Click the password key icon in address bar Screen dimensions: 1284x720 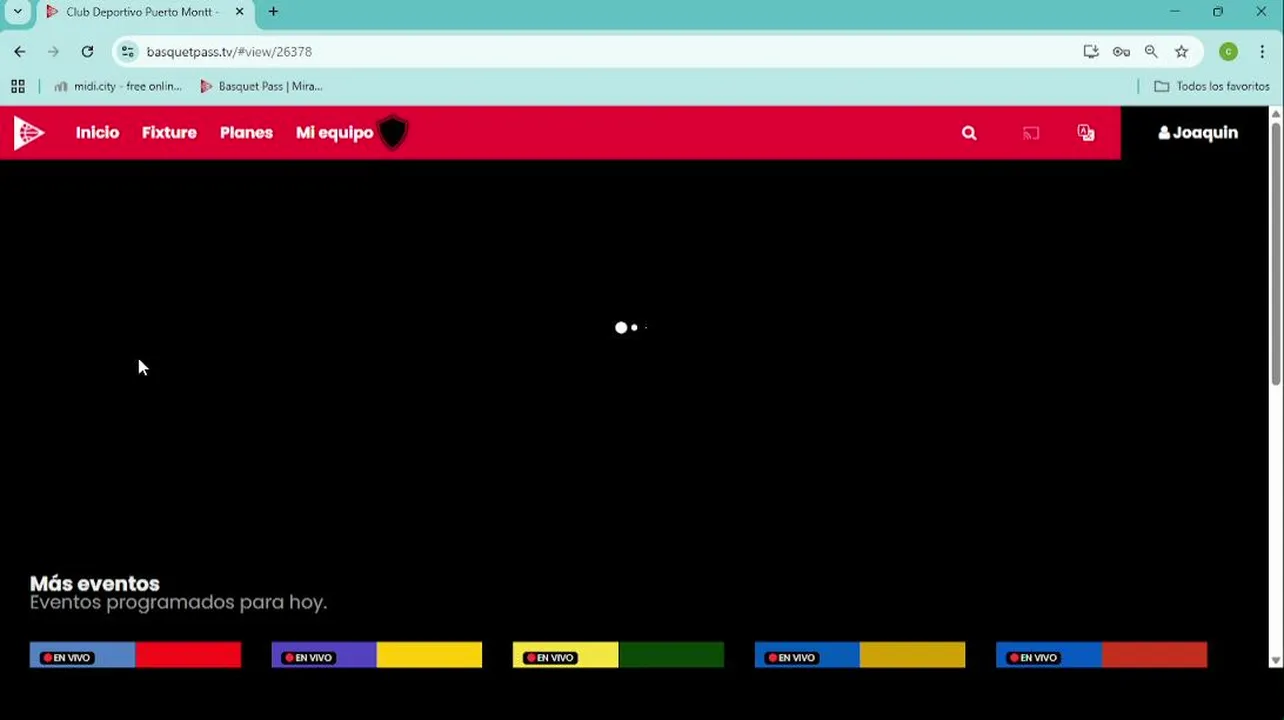tap(1121, 52)
